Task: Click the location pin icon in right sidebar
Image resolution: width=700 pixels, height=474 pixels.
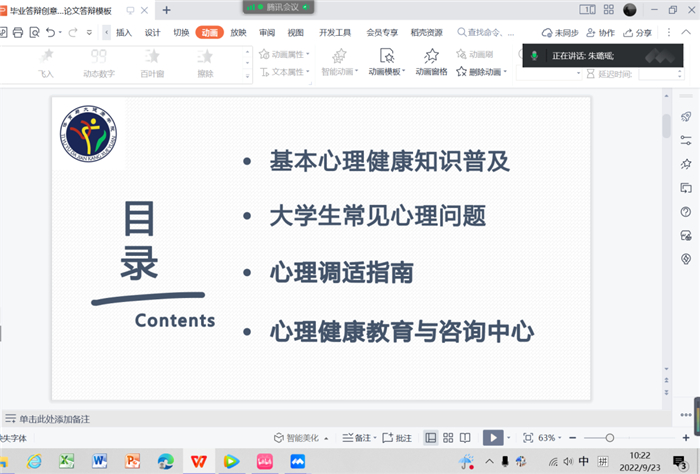Action: [686, 259]
